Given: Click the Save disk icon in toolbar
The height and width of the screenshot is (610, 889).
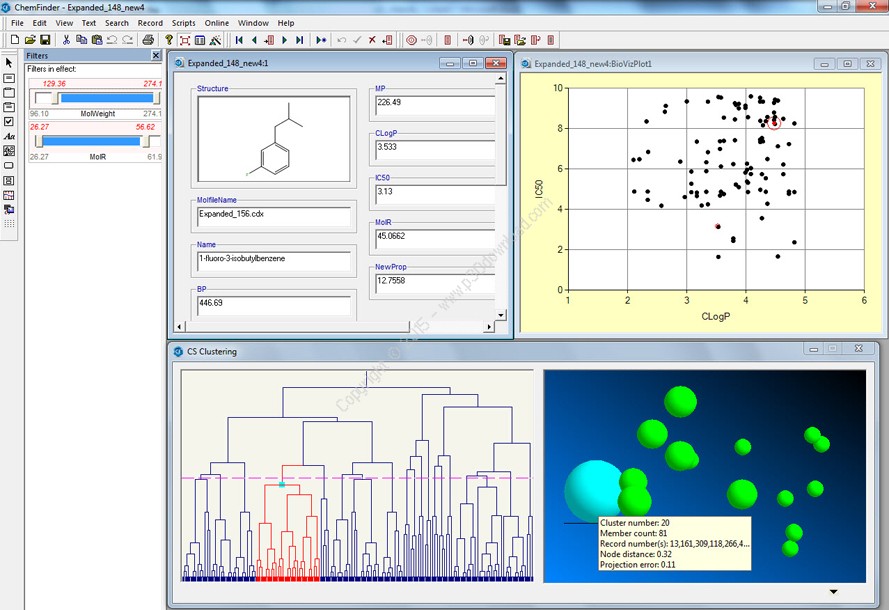Looking at the screenshot, I should coord(46,40).
